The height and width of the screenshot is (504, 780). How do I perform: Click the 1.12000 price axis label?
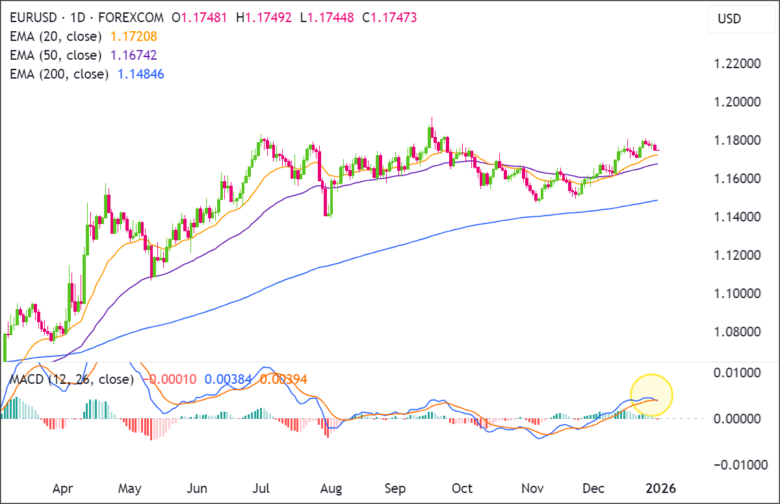[737, 255]
